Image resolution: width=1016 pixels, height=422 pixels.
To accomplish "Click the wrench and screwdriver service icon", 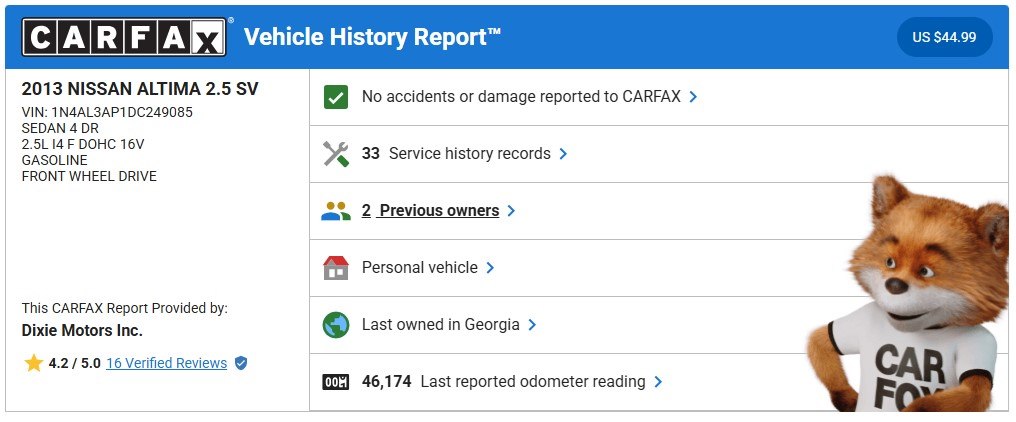I will (x=336, y=154).
